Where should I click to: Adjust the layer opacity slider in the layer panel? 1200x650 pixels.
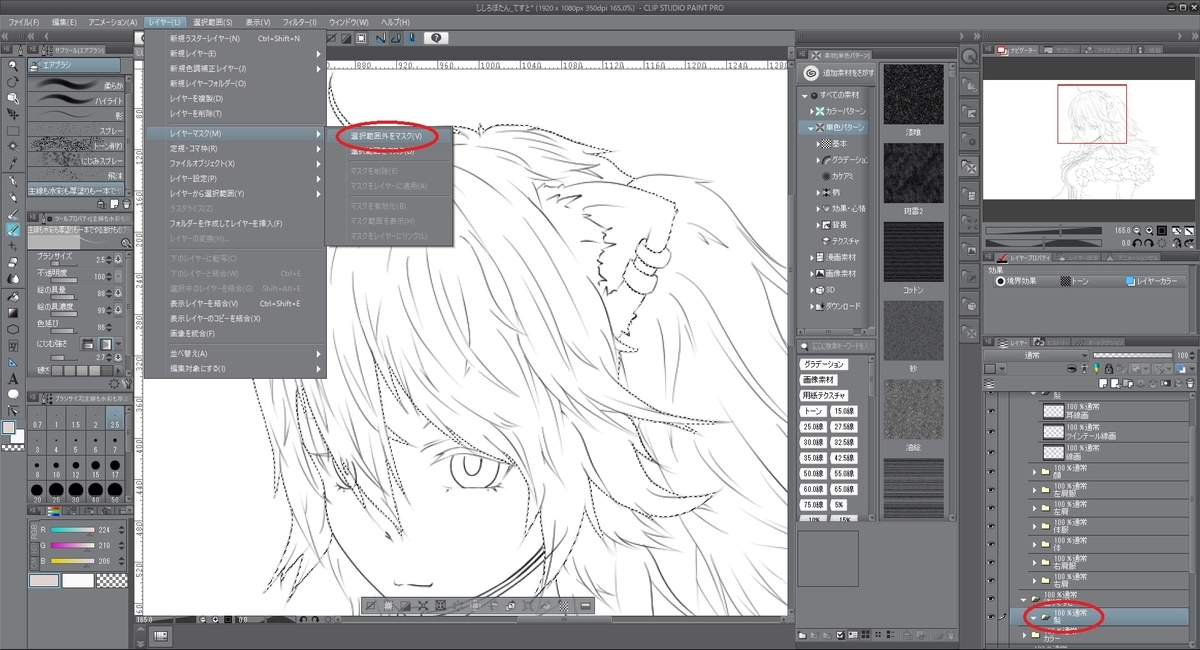[1134, 354]
